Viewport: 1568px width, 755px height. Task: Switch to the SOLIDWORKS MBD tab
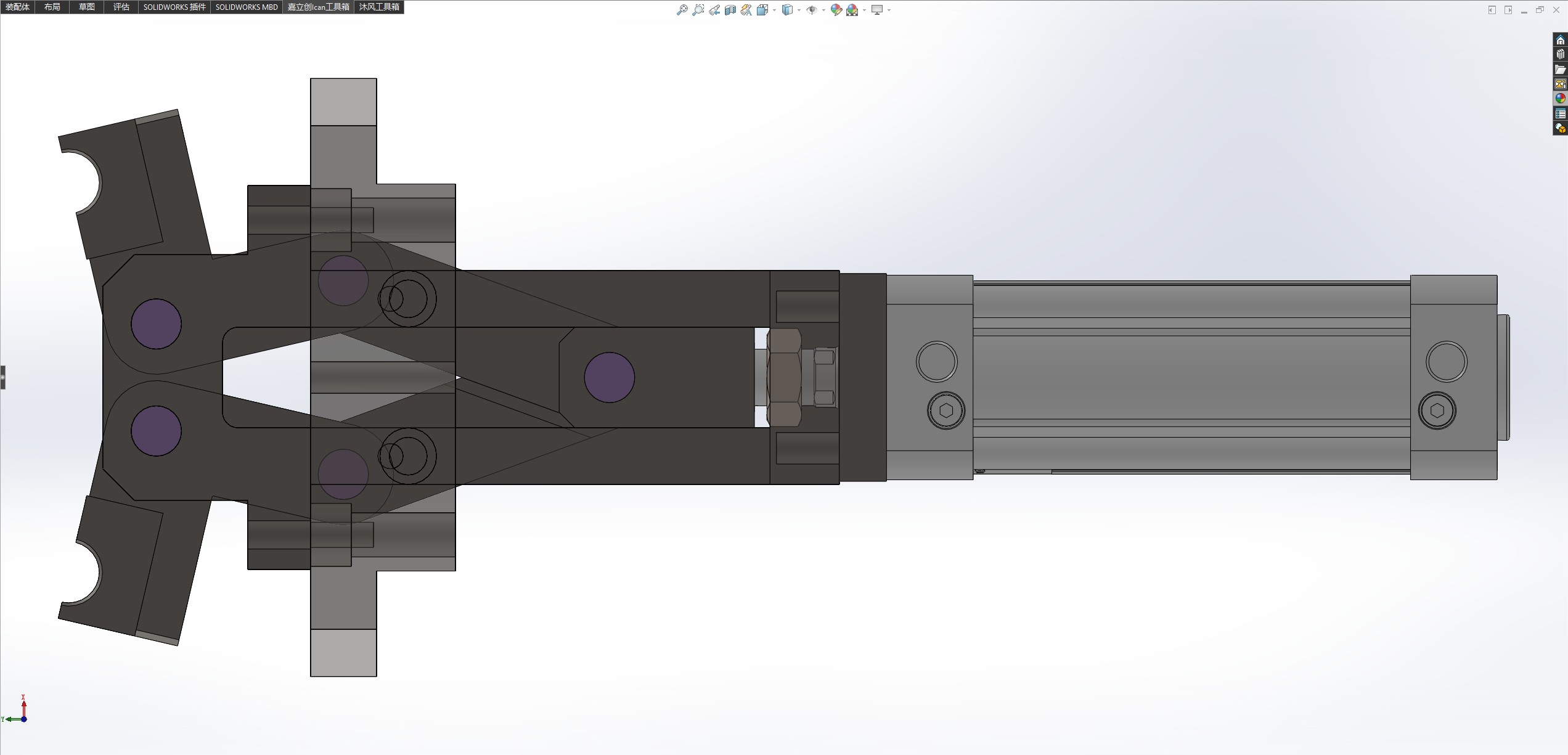(x=247, y=7)
